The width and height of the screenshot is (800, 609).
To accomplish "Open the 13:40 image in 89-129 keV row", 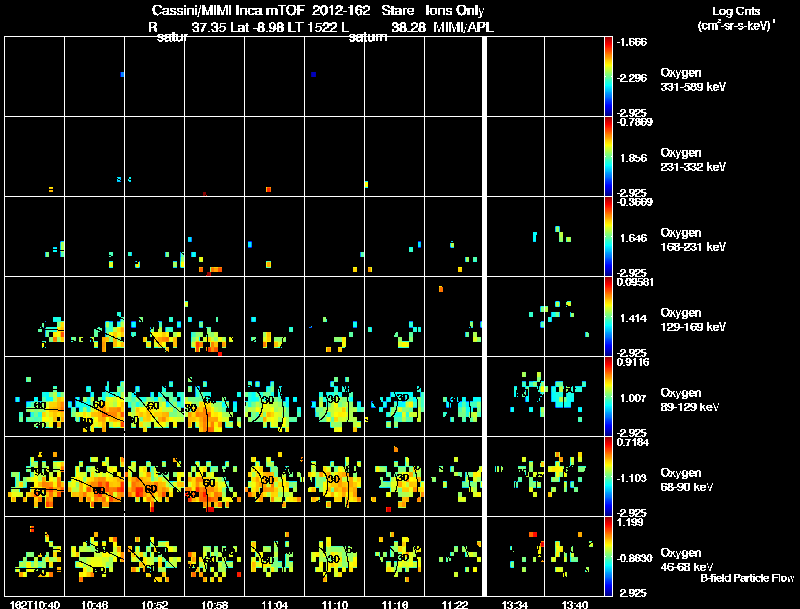I will point(574,396).
